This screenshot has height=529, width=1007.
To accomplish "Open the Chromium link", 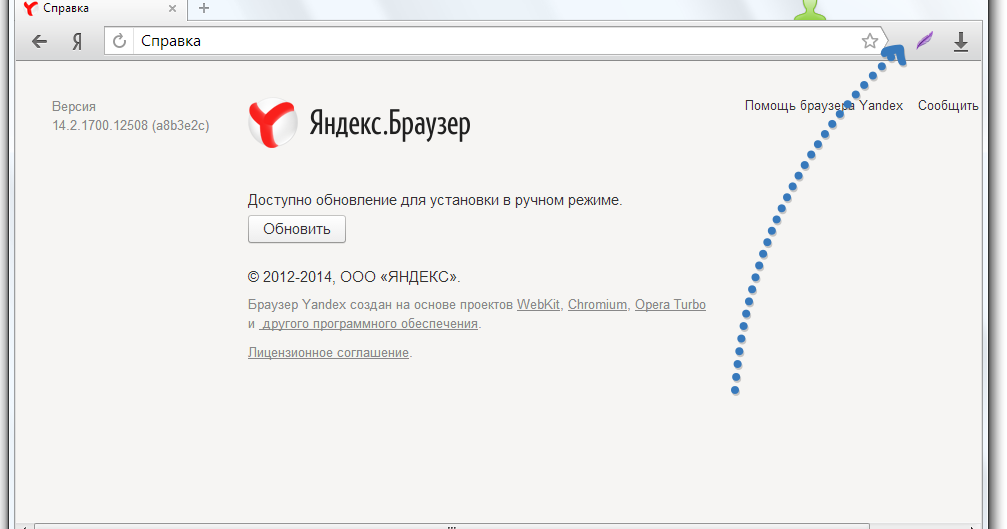I will pos(597,304).
